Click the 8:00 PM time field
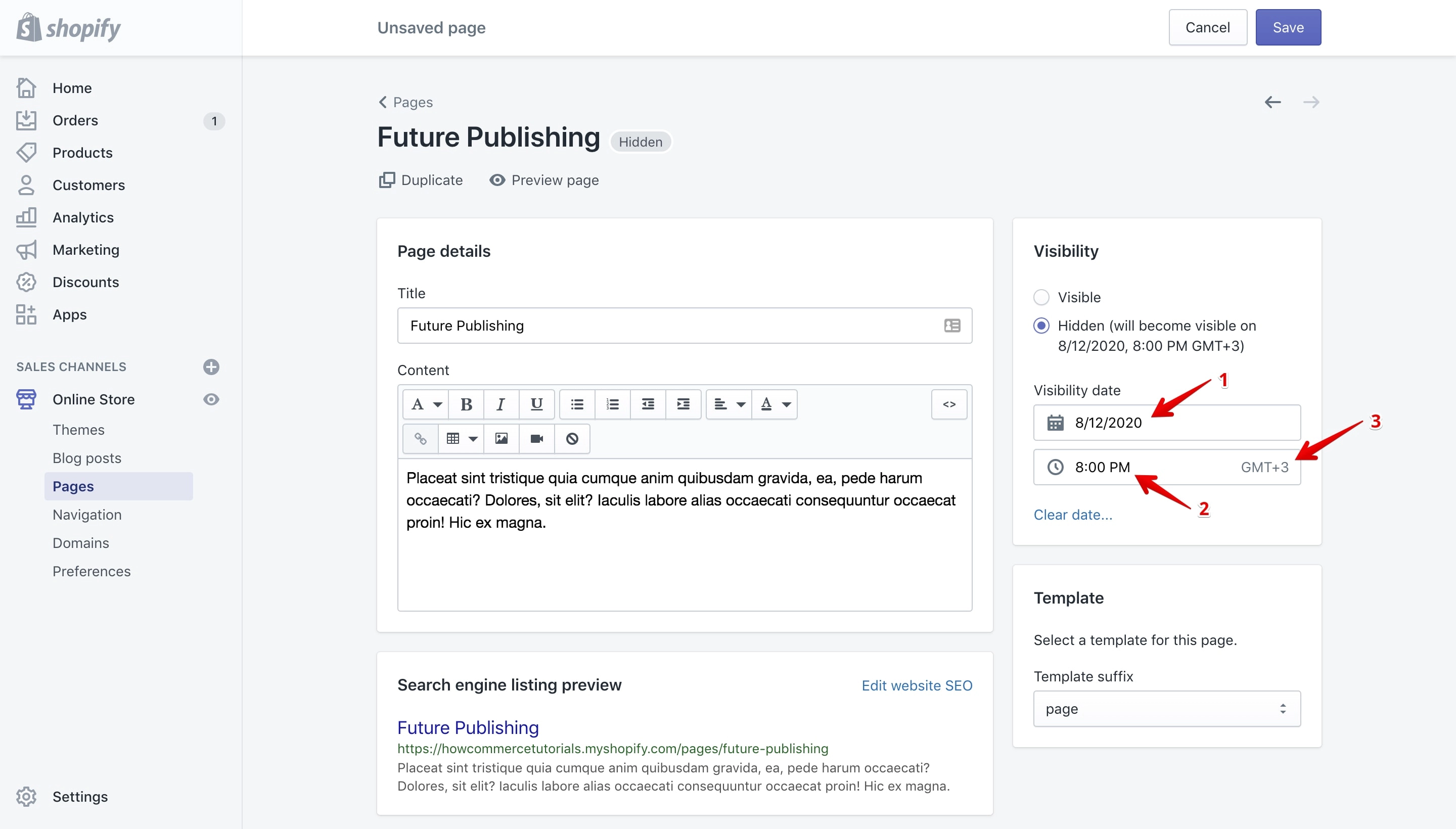 tap(1167, 467)
